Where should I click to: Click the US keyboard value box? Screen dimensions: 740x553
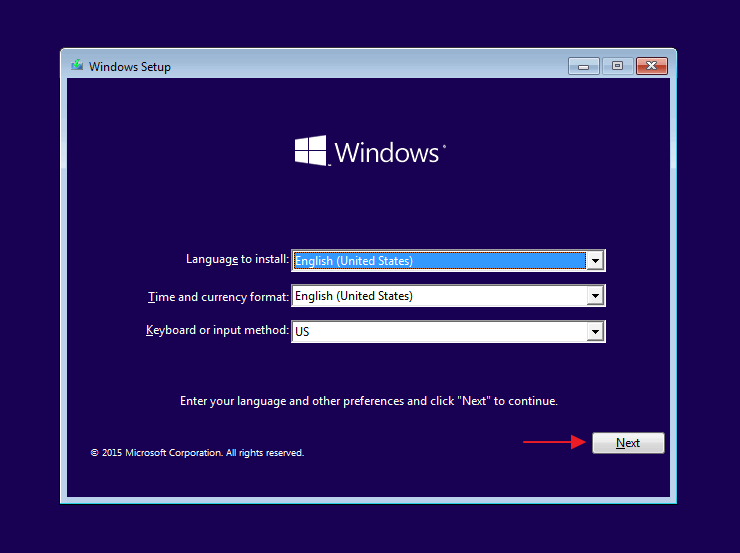(x=438, y=331)
